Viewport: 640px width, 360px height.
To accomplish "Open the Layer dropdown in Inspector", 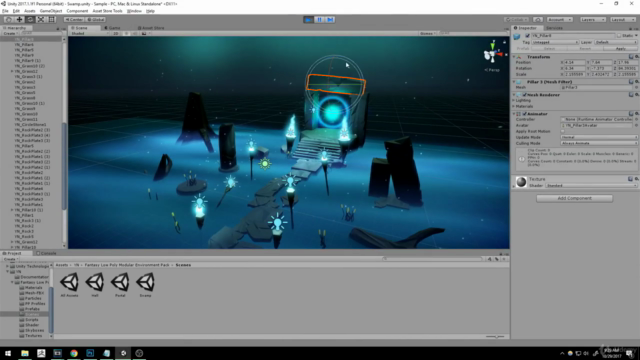I will [x=616, y=42].
